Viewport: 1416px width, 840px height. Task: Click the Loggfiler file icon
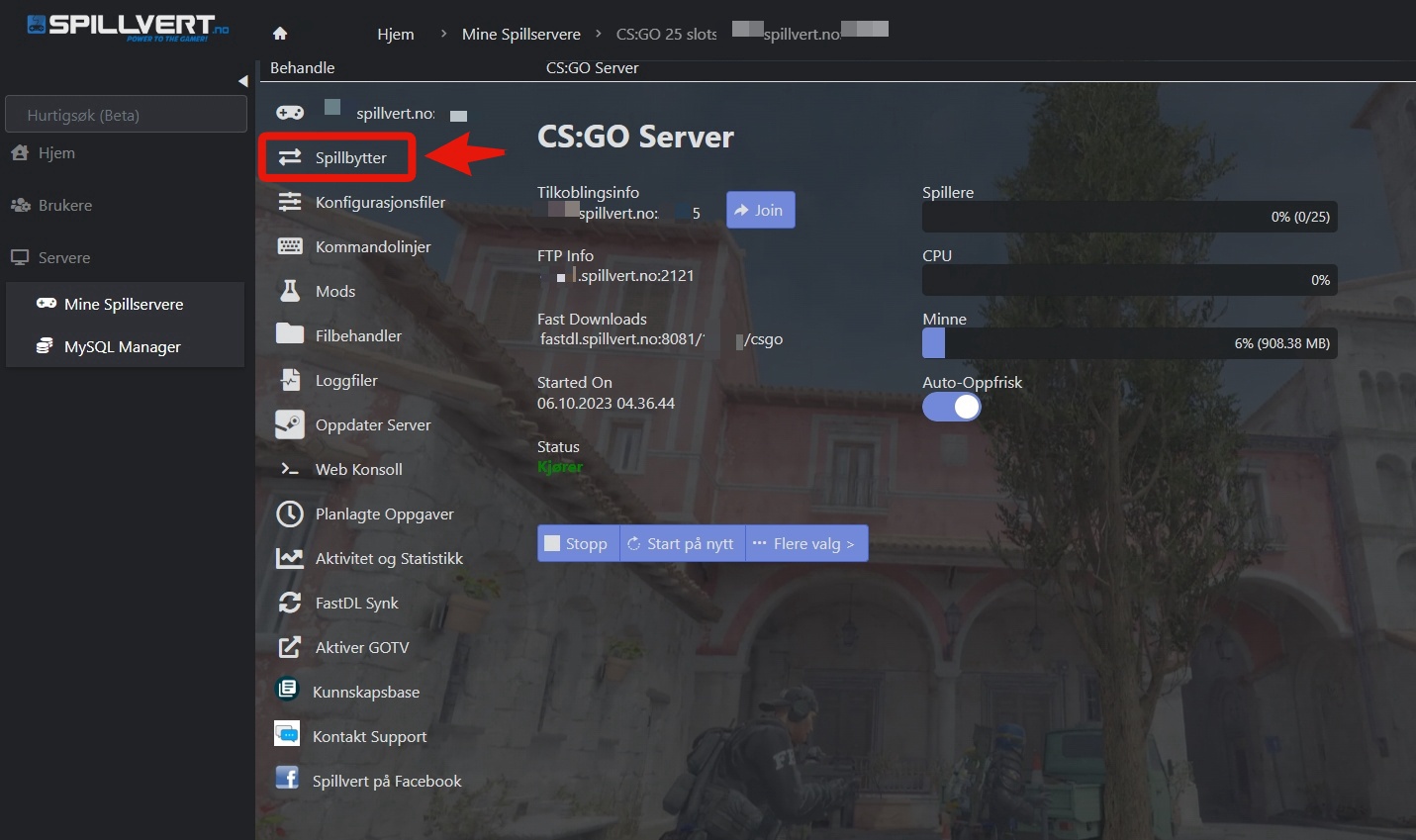[290, 379]
